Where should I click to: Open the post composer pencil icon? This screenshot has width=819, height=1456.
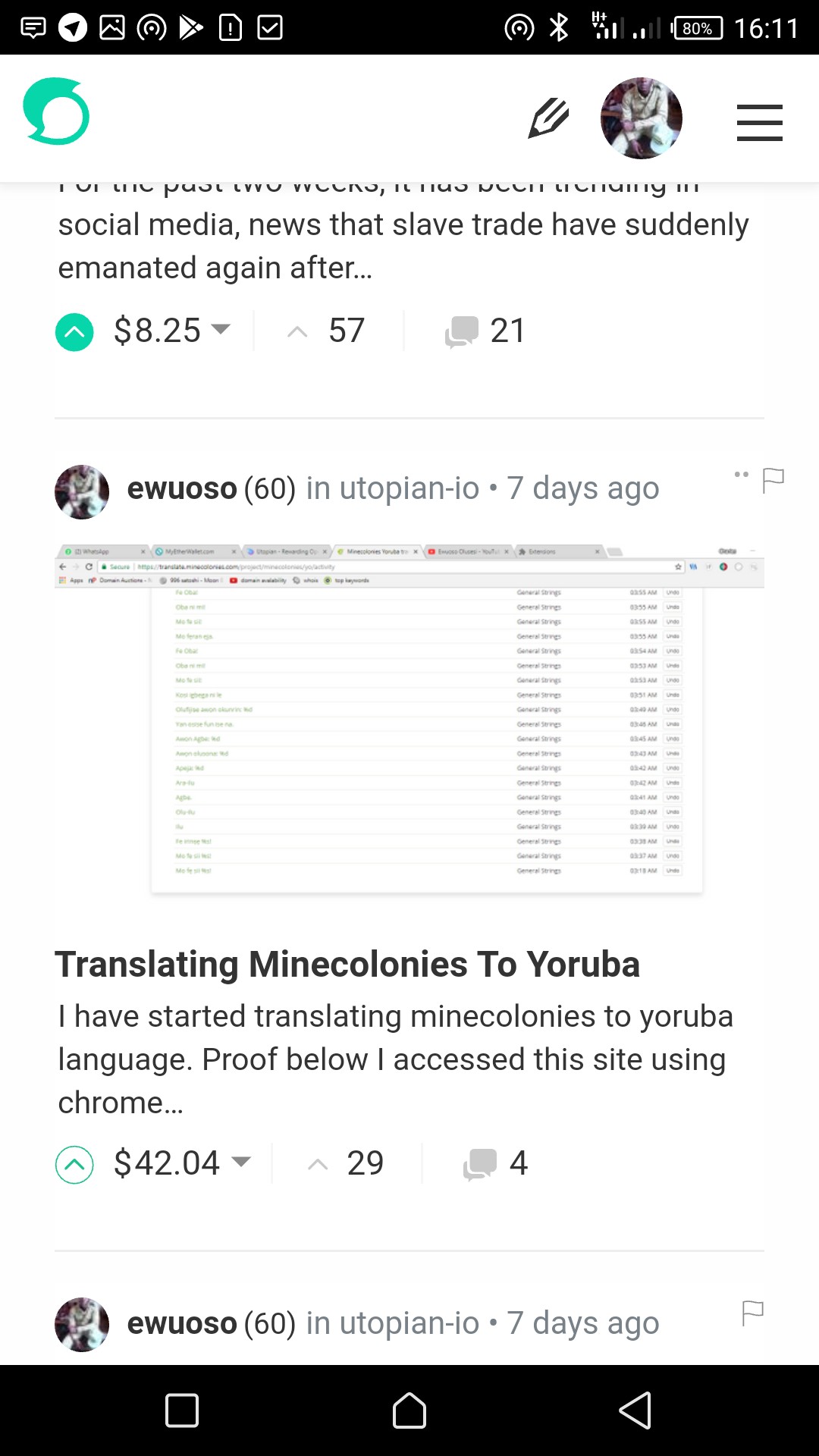pyautogui.click(x=548, y=118)
